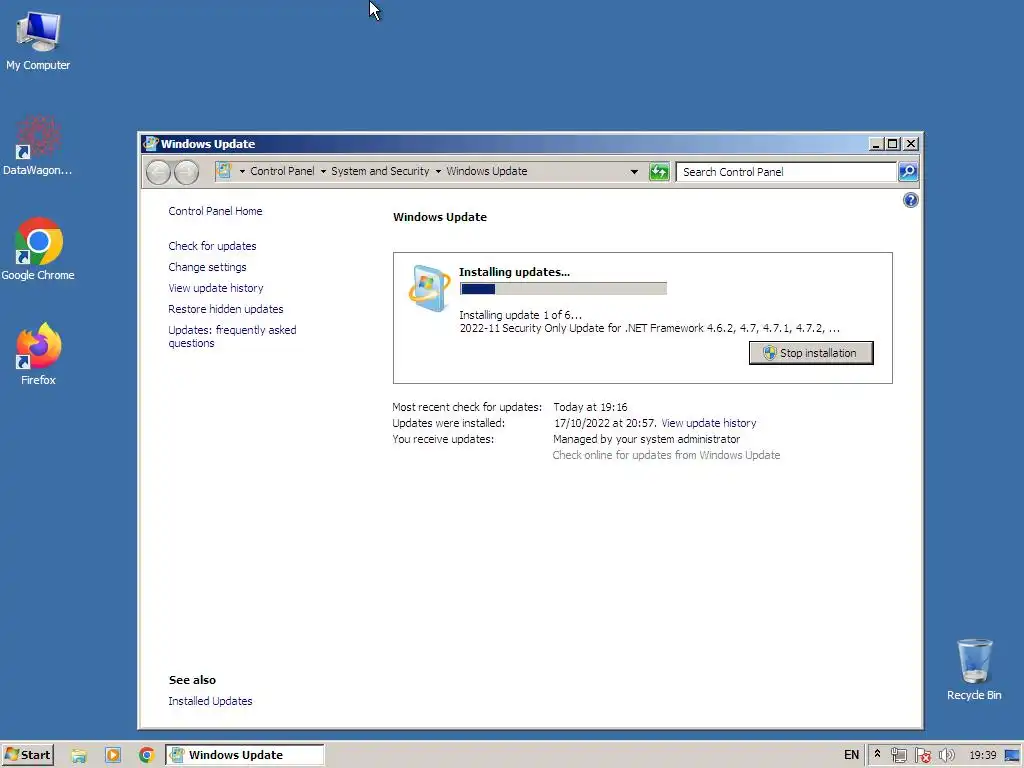Open My Computer desktop icon
This screenshot has width=1024, height=768.
point(38,40)
